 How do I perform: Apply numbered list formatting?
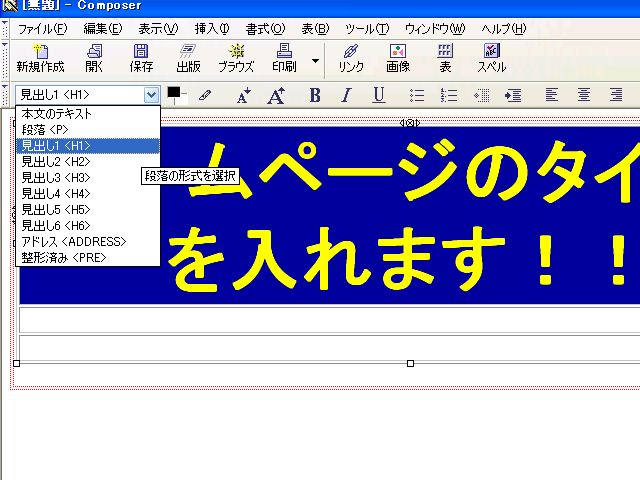[449, 95]
